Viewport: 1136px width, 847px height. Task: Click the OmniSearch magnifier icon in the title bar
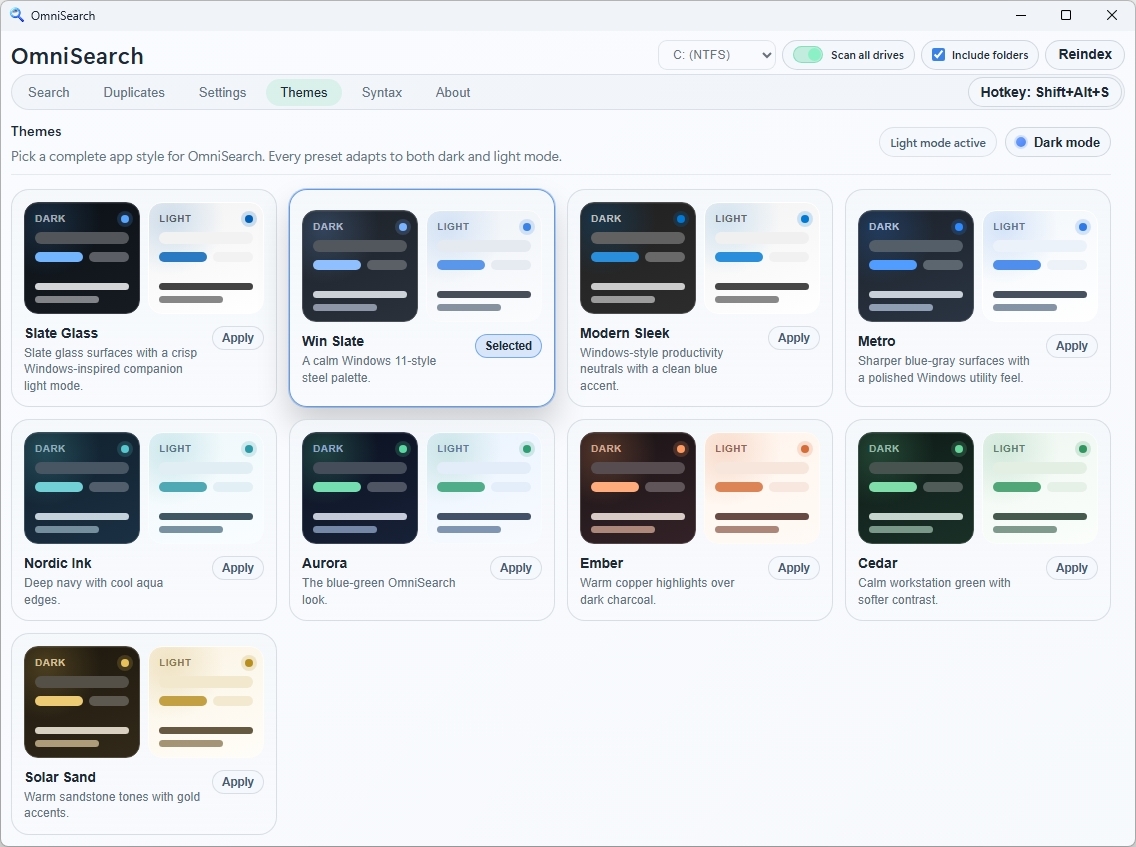coord(16,15)
